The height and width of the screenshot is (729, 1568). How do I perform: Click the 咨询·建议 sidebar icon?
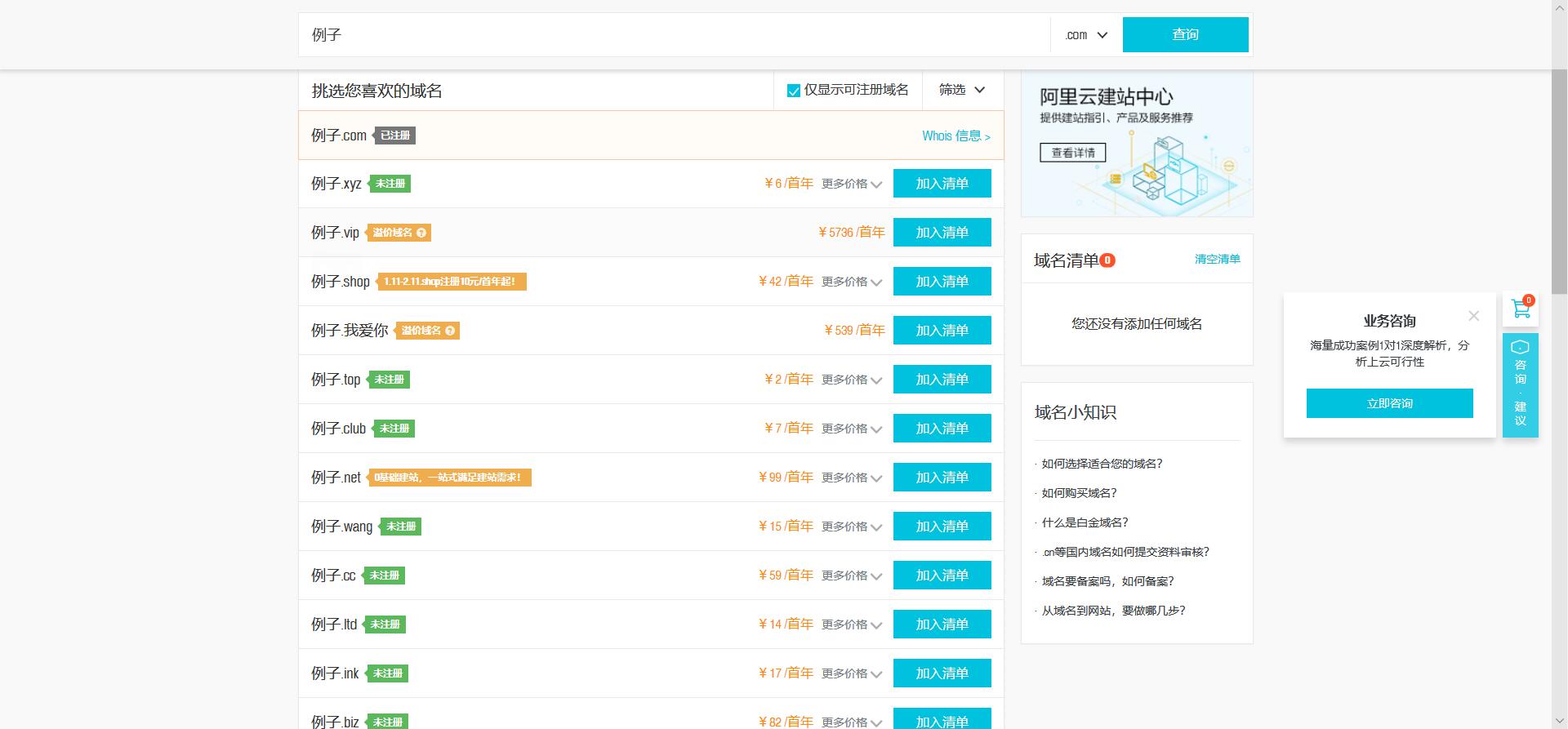click(x=1520, y=385)
